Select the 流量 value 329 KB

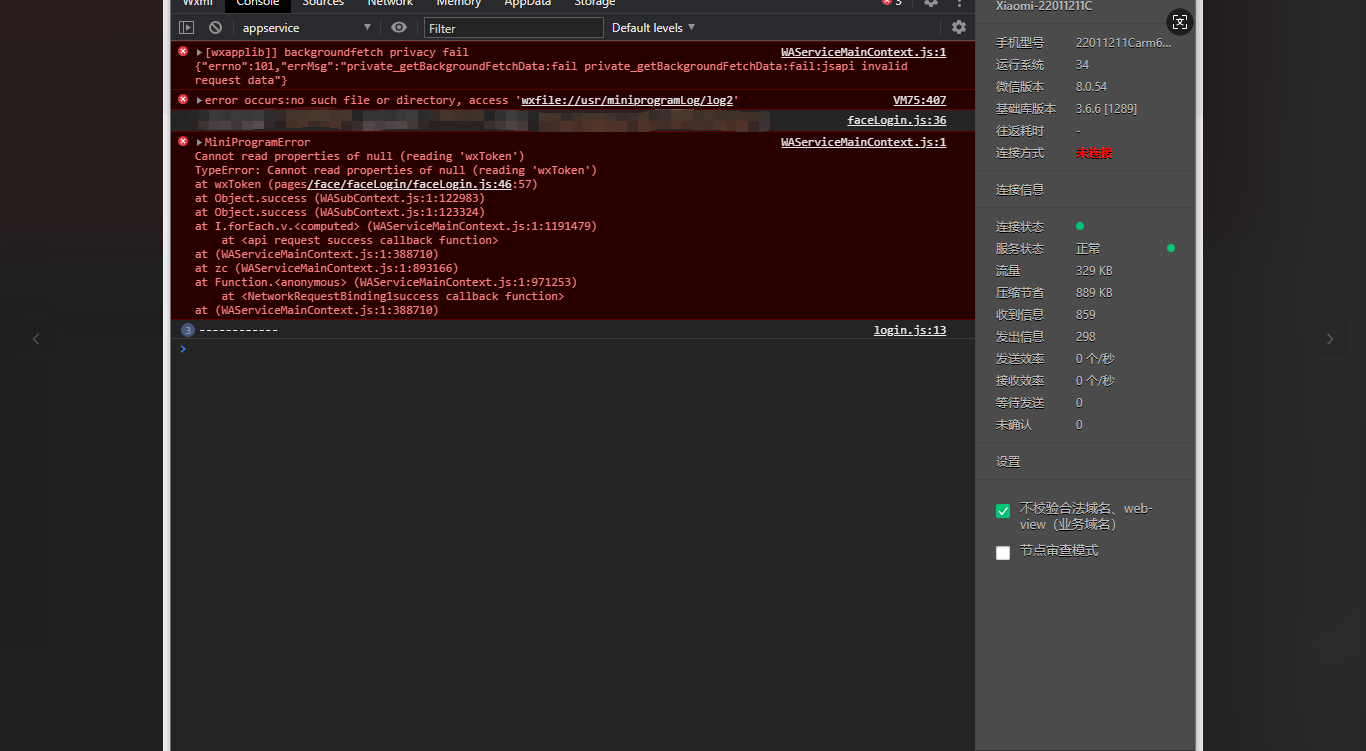(x=1095, y=271)
